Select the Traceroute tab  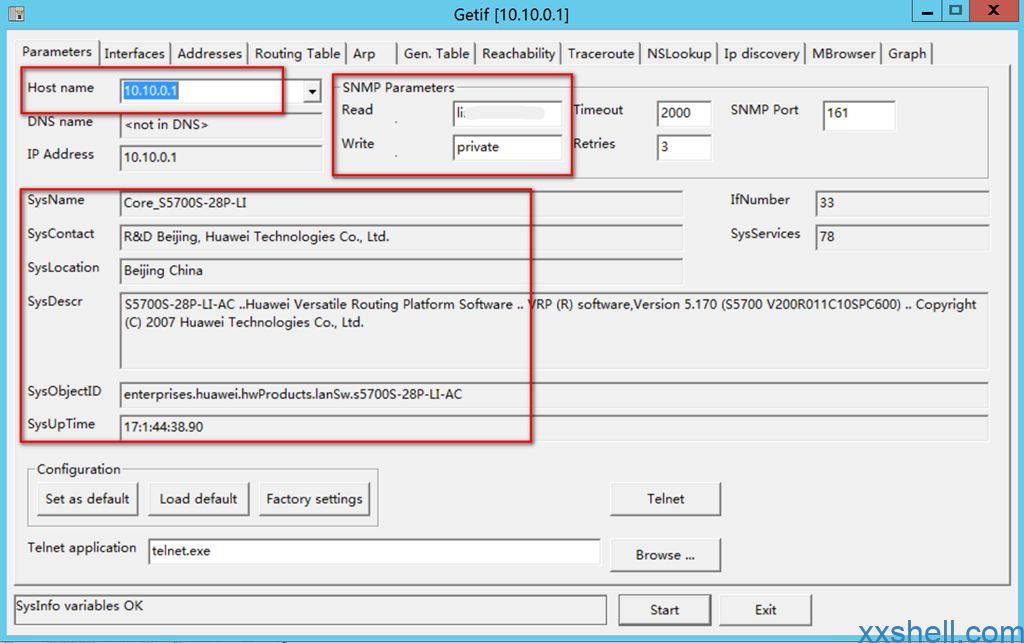coord(601,54)
